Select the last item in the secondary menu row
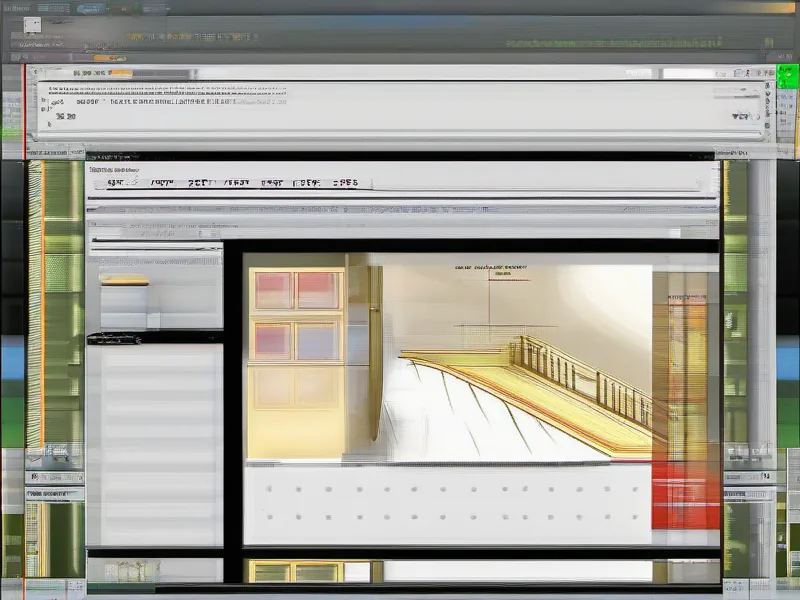 coord(345,184)
